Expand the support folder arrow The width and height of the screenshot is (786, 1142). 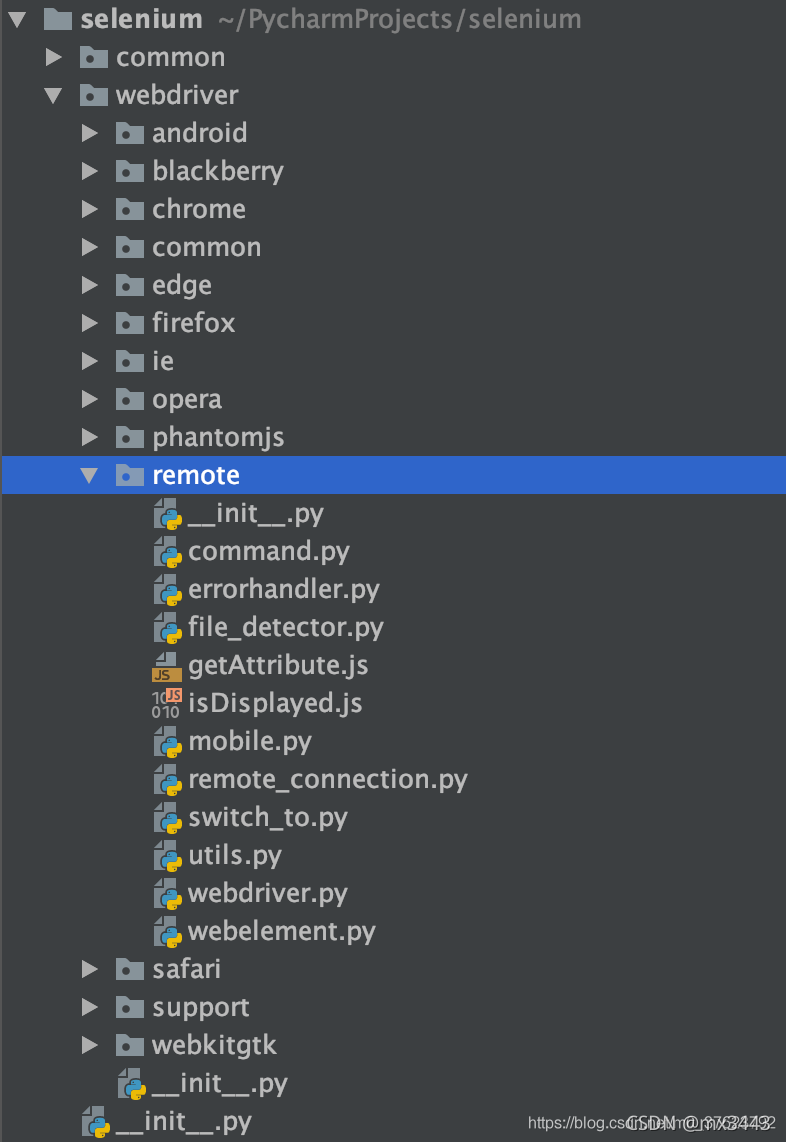click(x=90, y=1007)
